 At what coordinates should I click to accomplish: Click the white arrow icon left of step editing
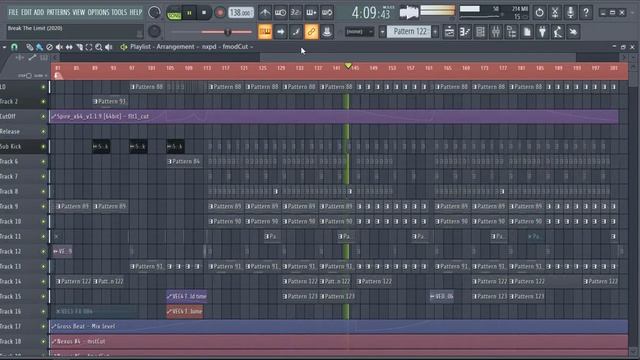click(x=280, y=32)
